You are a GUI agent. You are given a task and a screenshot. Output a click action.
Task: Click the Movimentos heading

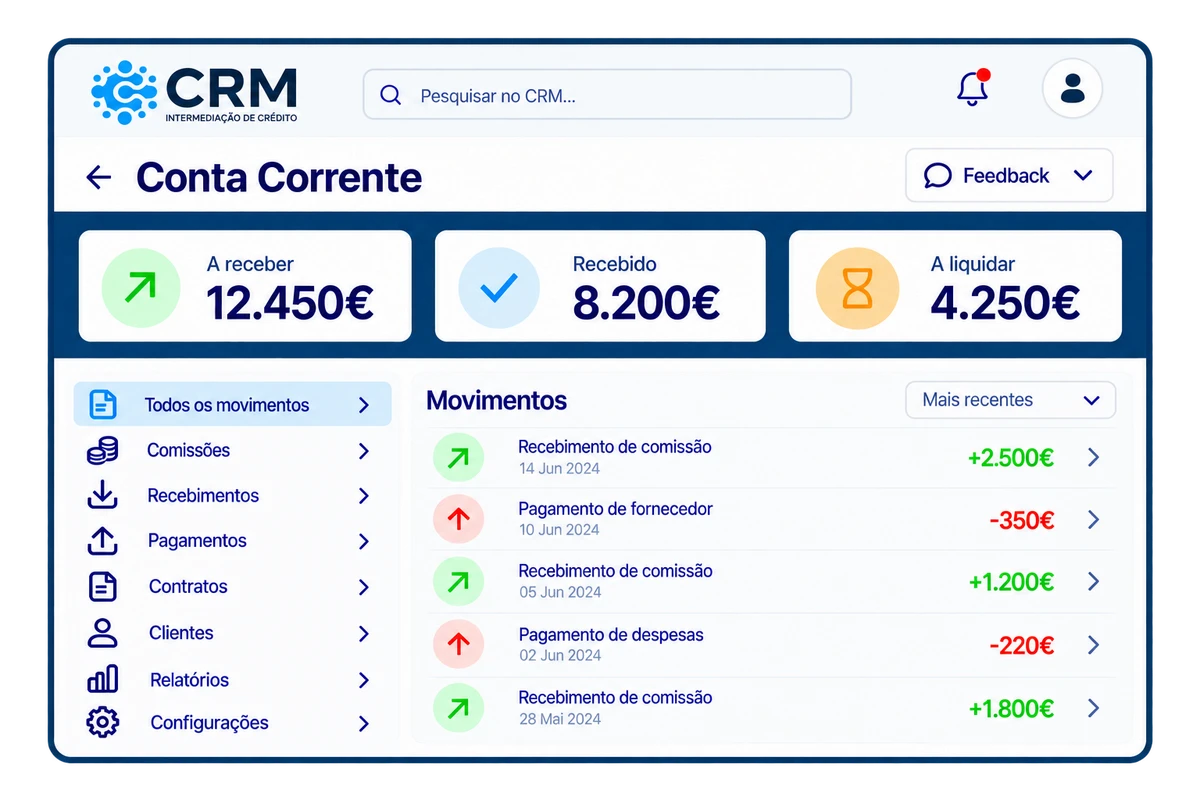click(x=496, y=401)
